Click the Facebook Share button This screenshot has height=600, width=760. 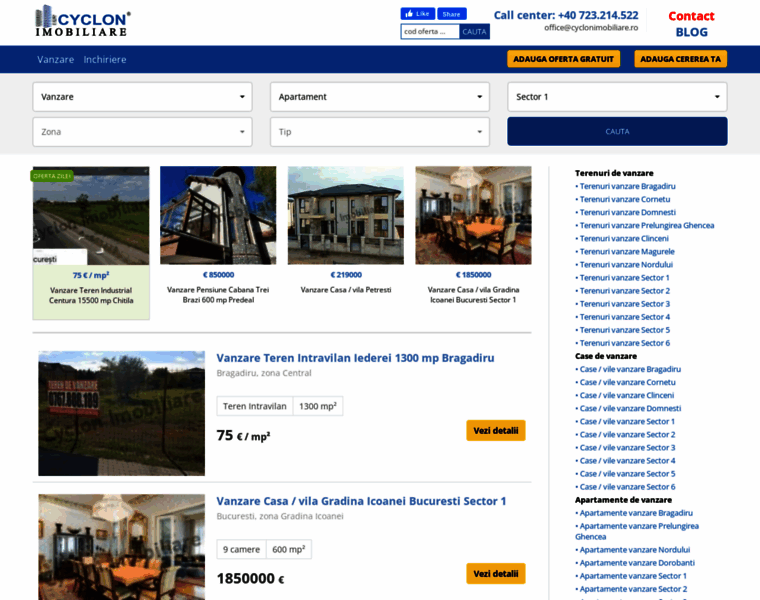pos(452,14)
